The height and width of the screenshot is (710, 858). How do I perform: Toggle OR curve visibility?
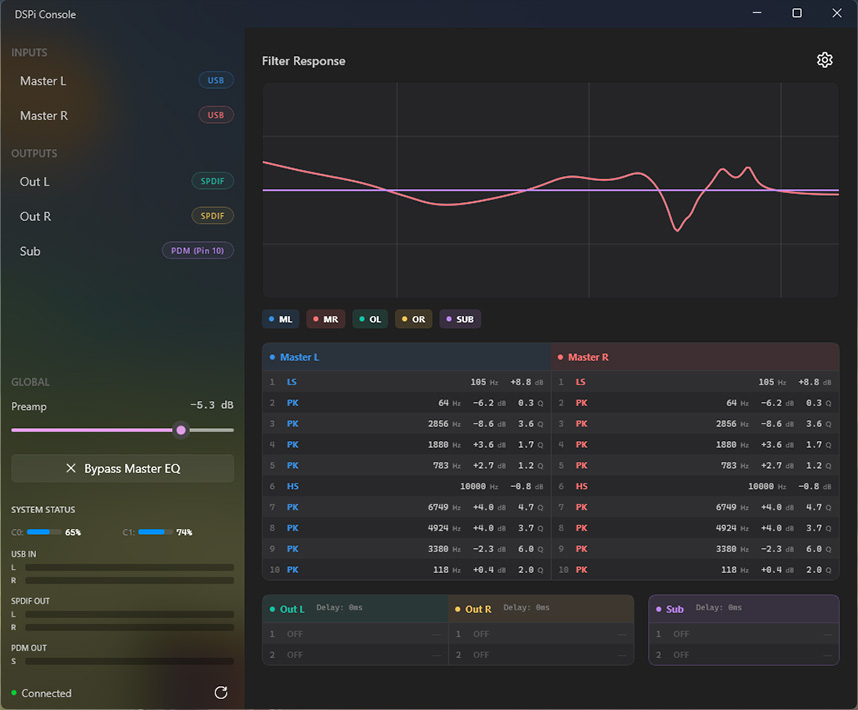pos(413,319)
